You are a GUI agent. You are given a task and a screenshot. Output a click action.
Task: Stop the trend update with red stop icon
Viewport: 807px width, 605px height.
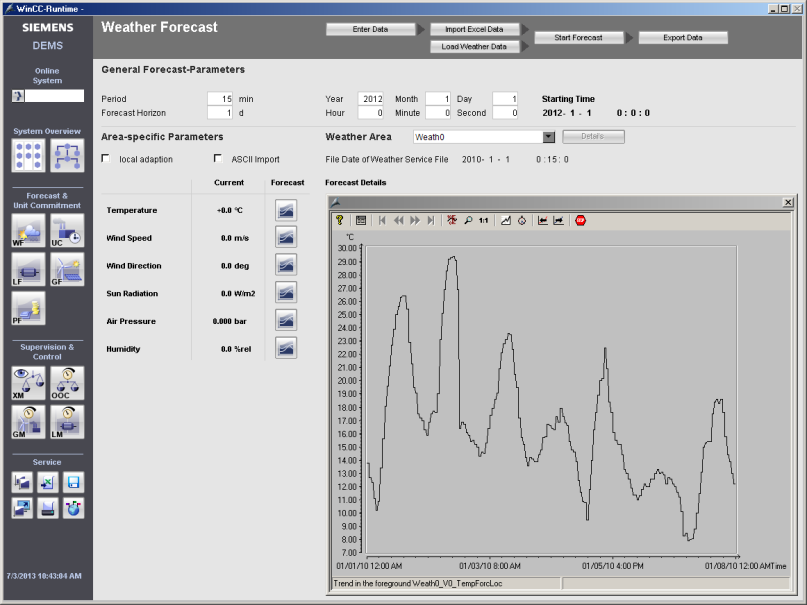point(581,220)
